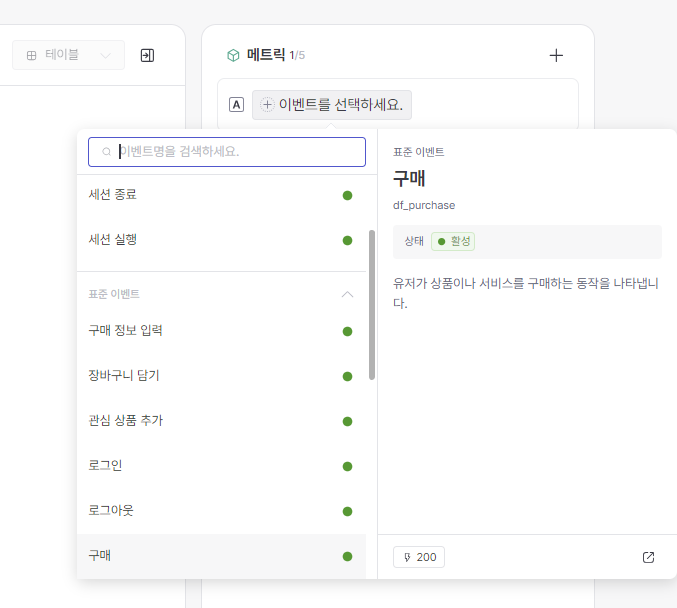Collapse the 표준 이벤트 section chevron
The height and width of the screenshot is (608, 677).
347,294
